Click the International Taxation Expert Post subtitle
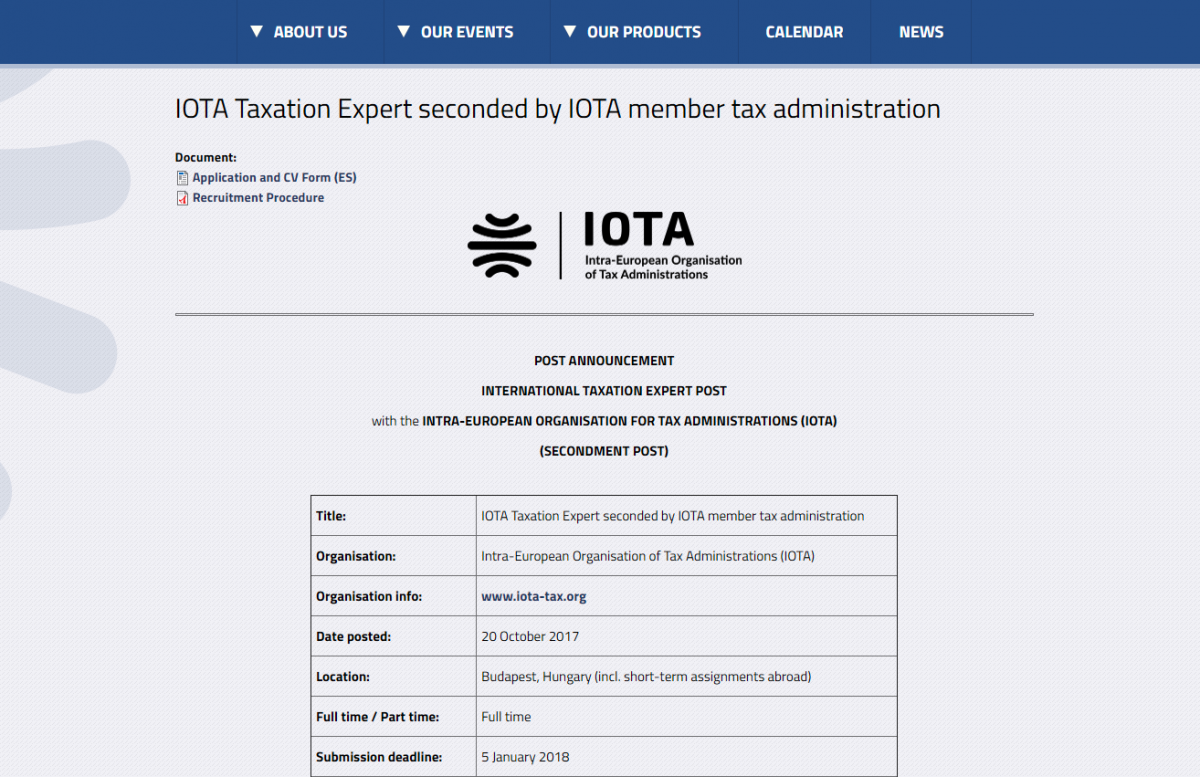This screenshot has height=777, width=1200. (x=604, y=391)
